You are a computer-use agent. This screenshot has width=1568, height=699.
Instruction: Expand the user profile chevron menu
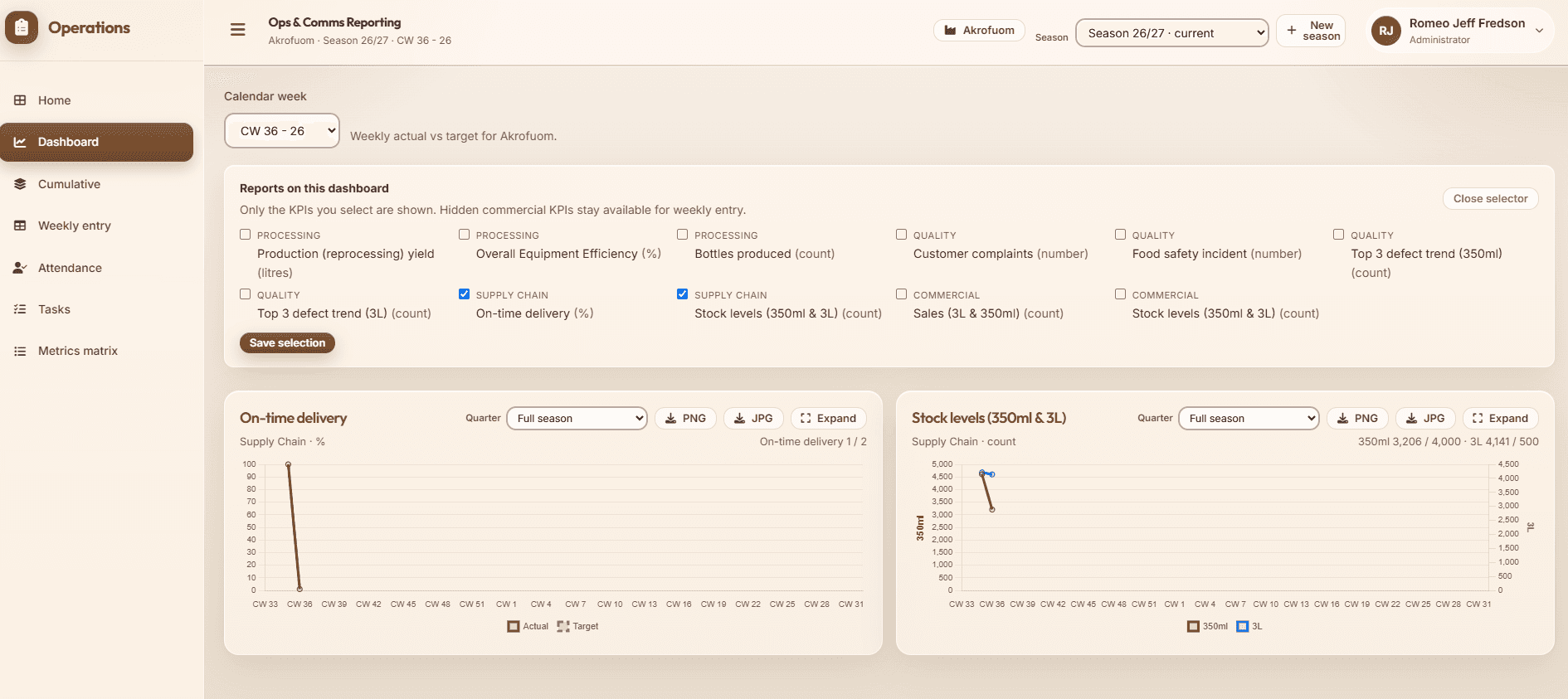pos(1540,31)
